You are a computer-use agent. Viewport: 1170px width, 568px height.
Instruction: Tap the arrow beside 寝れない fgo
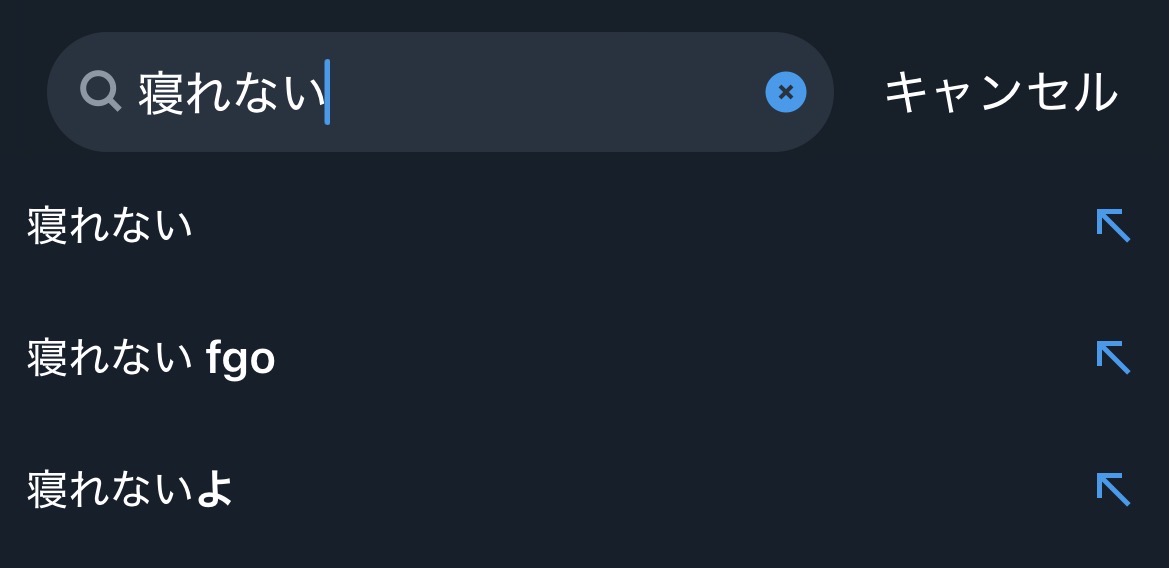(1113, 357)
